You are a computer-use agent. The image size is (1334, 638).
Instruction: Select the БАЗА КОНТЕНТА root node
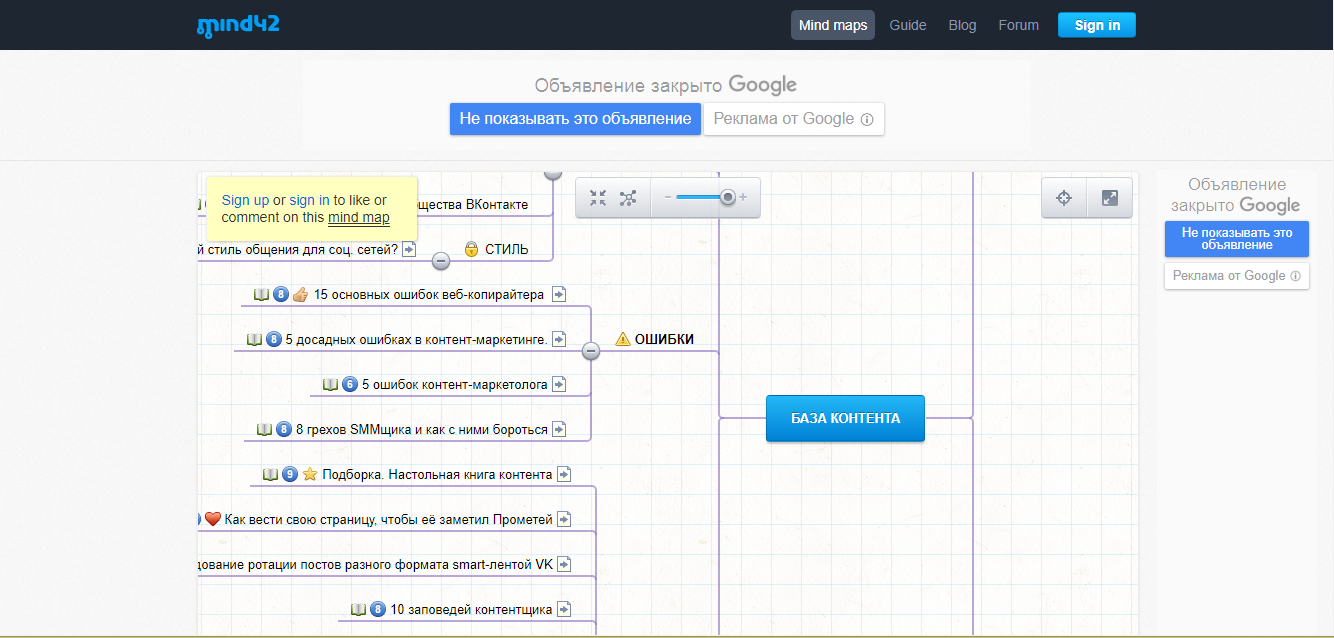(x=845, y=418)
